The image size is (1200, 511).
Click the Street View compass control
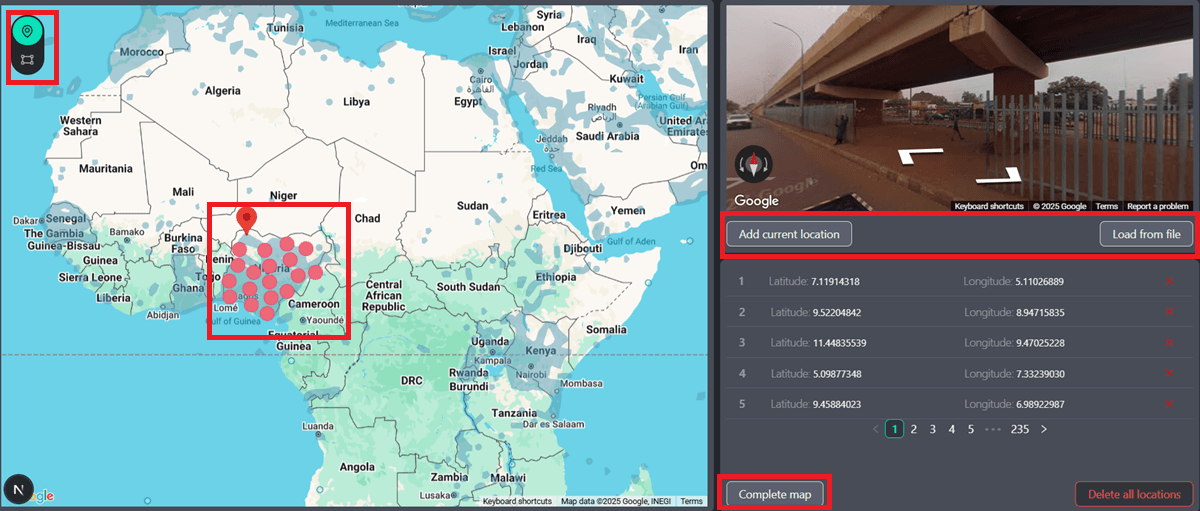(754, 165)
